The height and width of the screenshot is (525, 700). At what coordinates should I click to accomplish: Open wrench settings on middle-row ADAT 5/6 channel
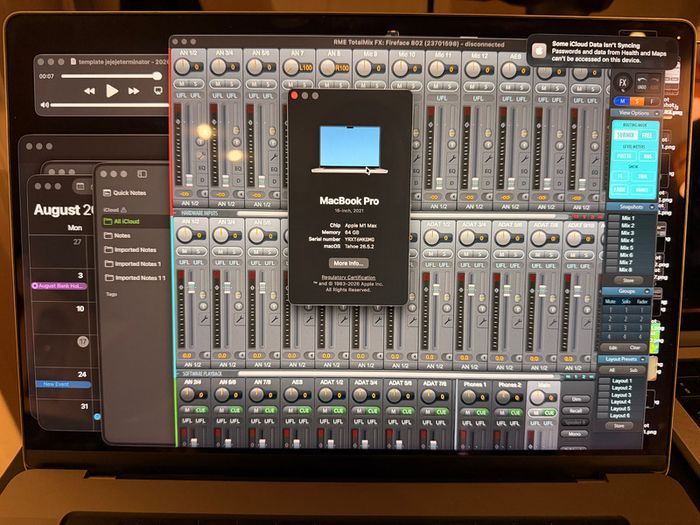518,321
